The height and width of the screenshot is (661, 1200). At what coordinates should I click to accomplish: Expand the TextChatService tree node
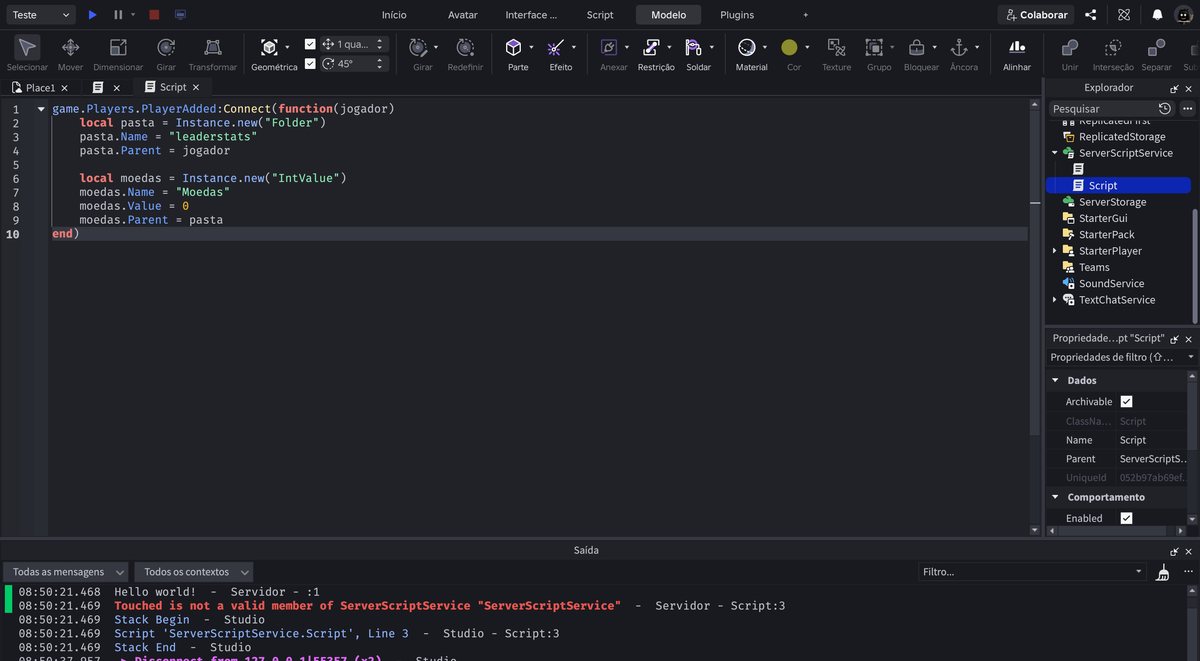(x=1054, y=300)
